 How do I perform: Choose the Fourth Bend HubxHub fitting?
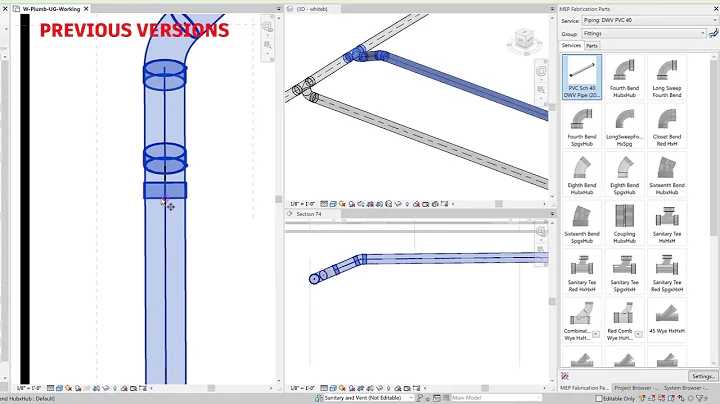[x=624, y=77]
